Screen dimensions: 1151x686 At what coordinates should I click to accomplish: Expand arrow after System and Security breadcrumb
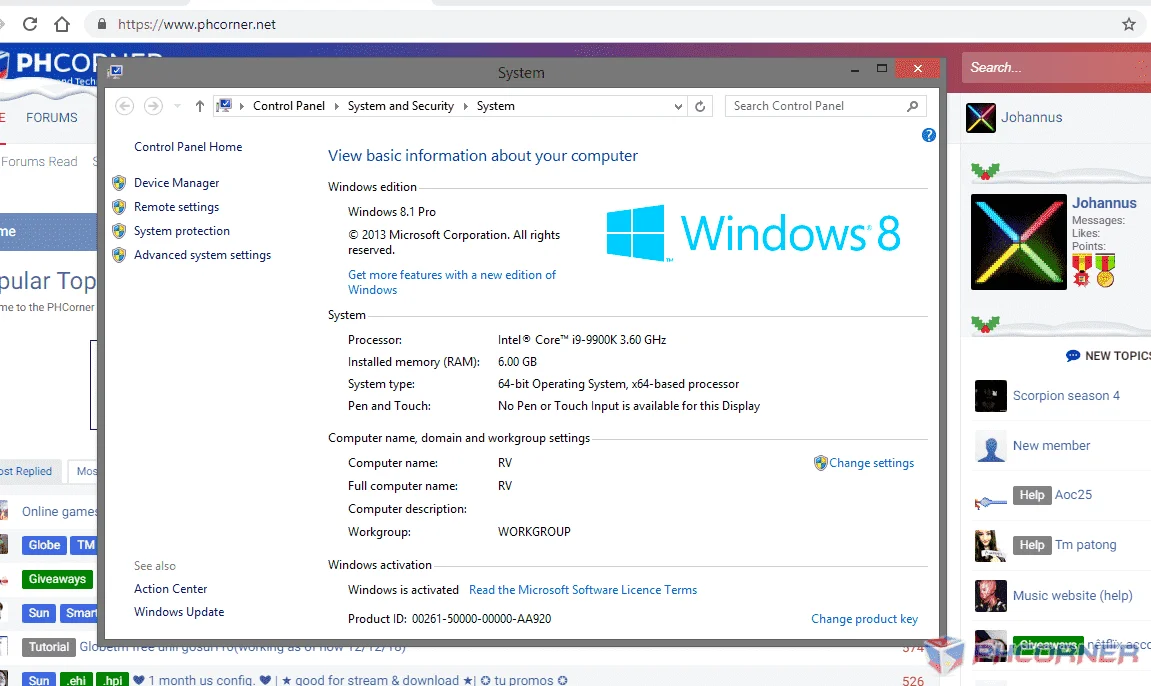click(465, 106)
